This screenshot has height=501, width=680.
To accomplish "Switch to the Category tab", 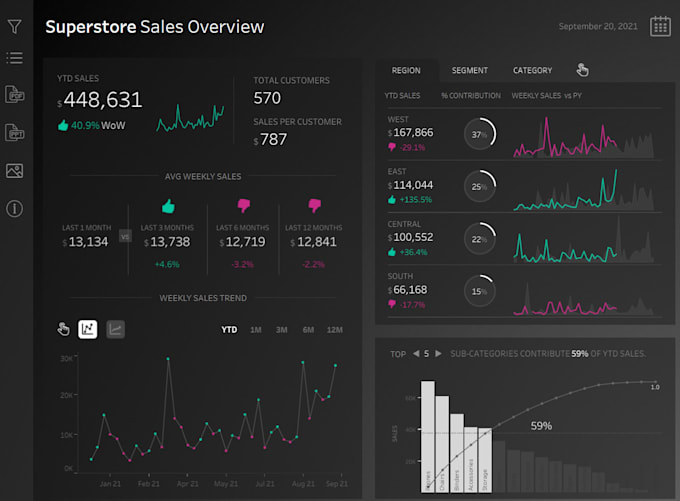I will (533, 70).
